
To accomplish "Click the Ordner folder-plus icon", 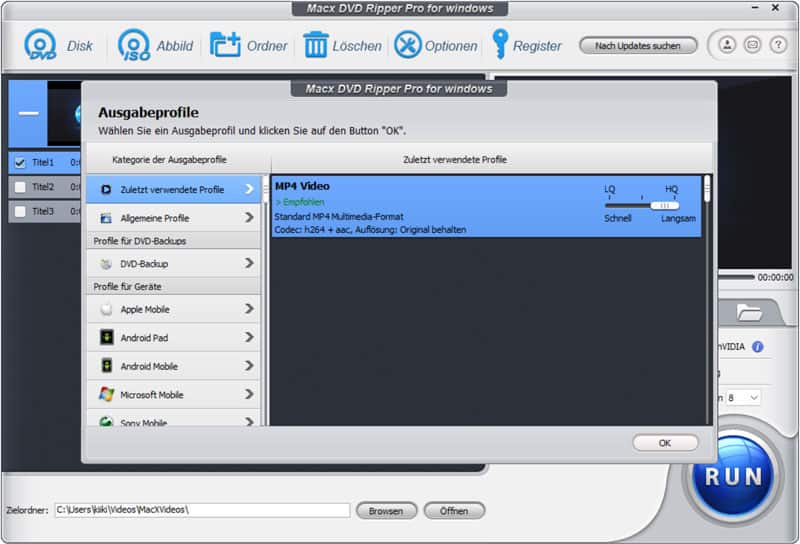I will [225, 45].
